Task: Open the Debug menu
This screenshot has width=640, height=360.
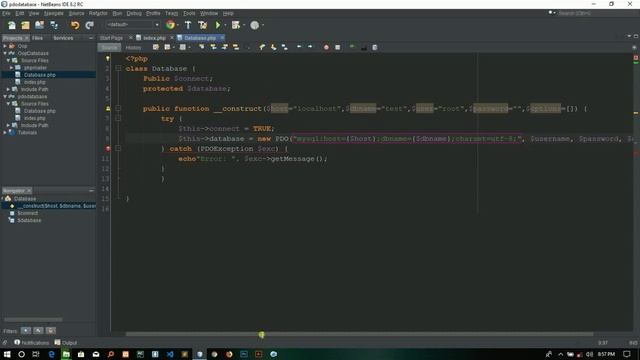Action: [x=134, y=13]
